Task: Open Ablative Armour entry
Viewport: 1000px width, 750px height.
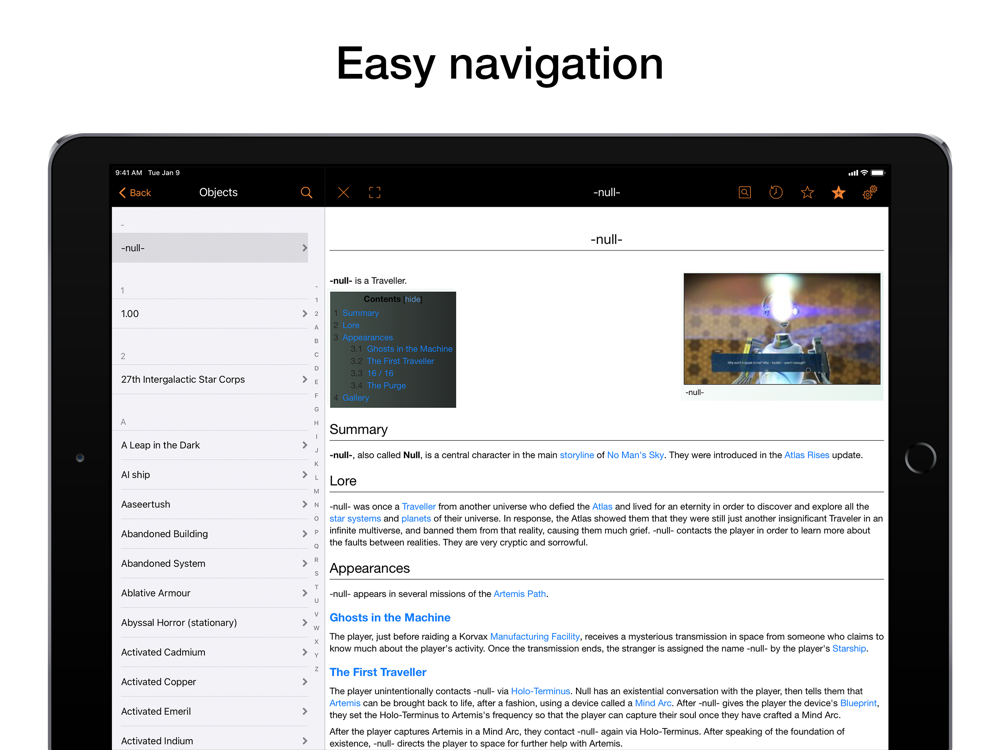Action: (x=210, y=593)
